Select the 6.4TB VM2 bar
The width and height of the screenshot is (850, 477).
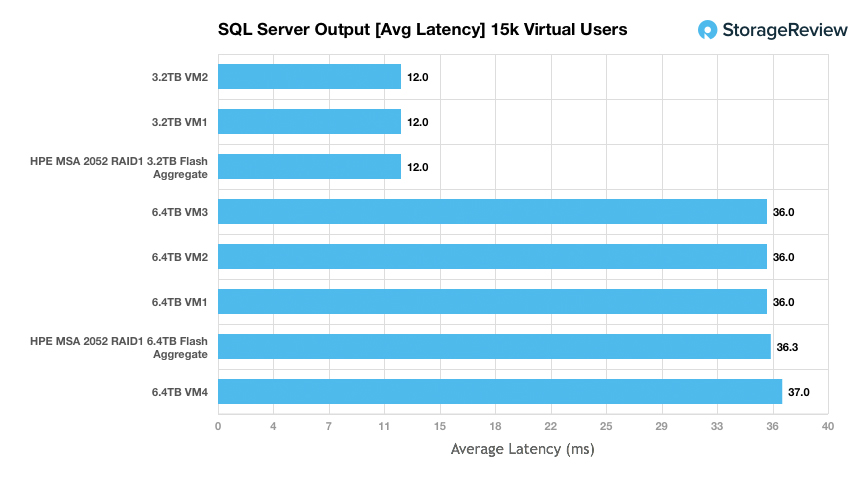[493, 256]
